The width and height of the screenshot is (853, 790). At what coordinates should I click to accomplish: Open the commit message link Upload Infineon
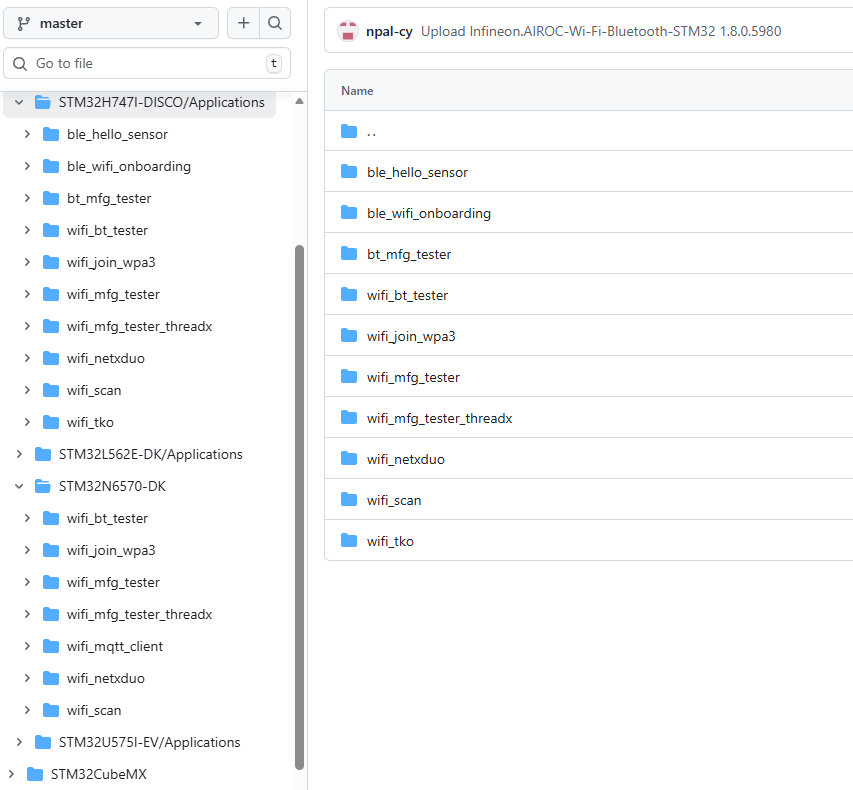click(x=600, y=31)
